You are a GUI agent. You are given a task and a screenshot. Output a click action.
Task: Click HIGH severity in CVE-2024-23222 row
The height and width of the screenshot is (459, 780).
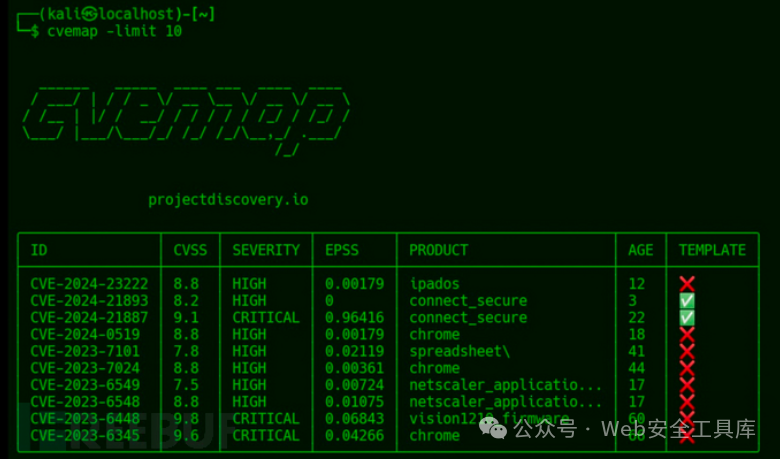click(249, 284)
